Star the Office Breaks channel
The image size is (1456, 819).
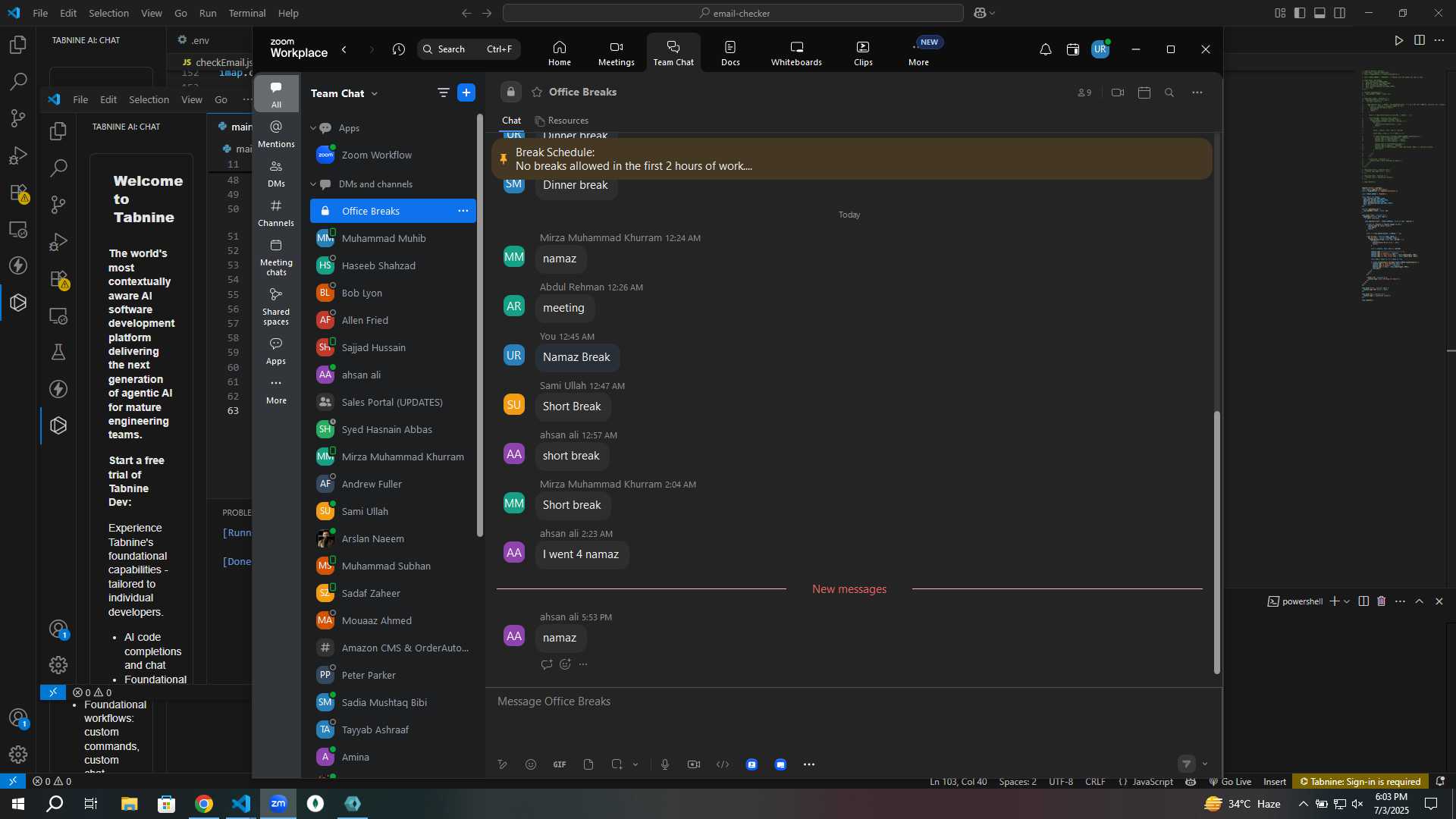click(x=537, y=92)
